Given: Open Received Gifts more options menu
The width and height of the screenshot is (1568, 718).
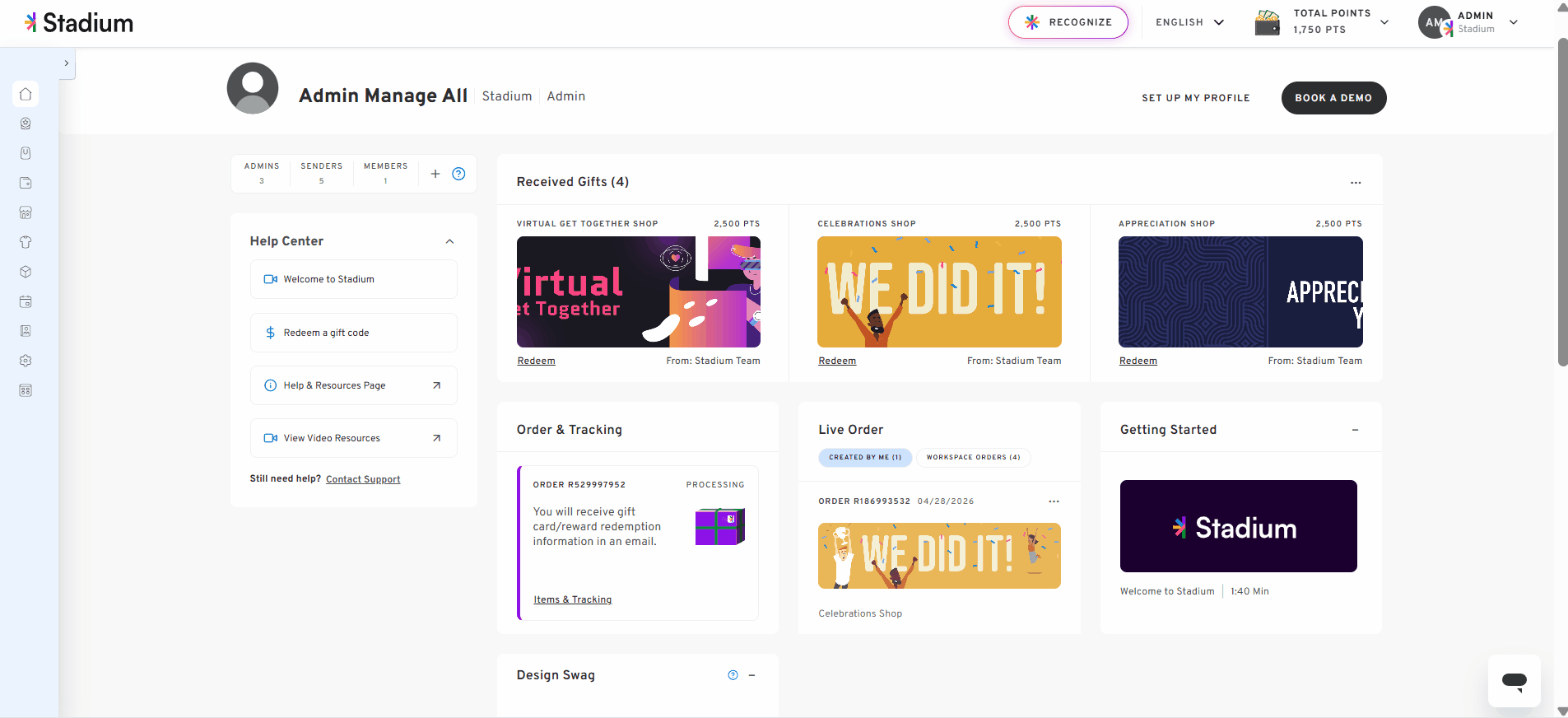Looking at the screenshot, I should [x=1356, y=182].
